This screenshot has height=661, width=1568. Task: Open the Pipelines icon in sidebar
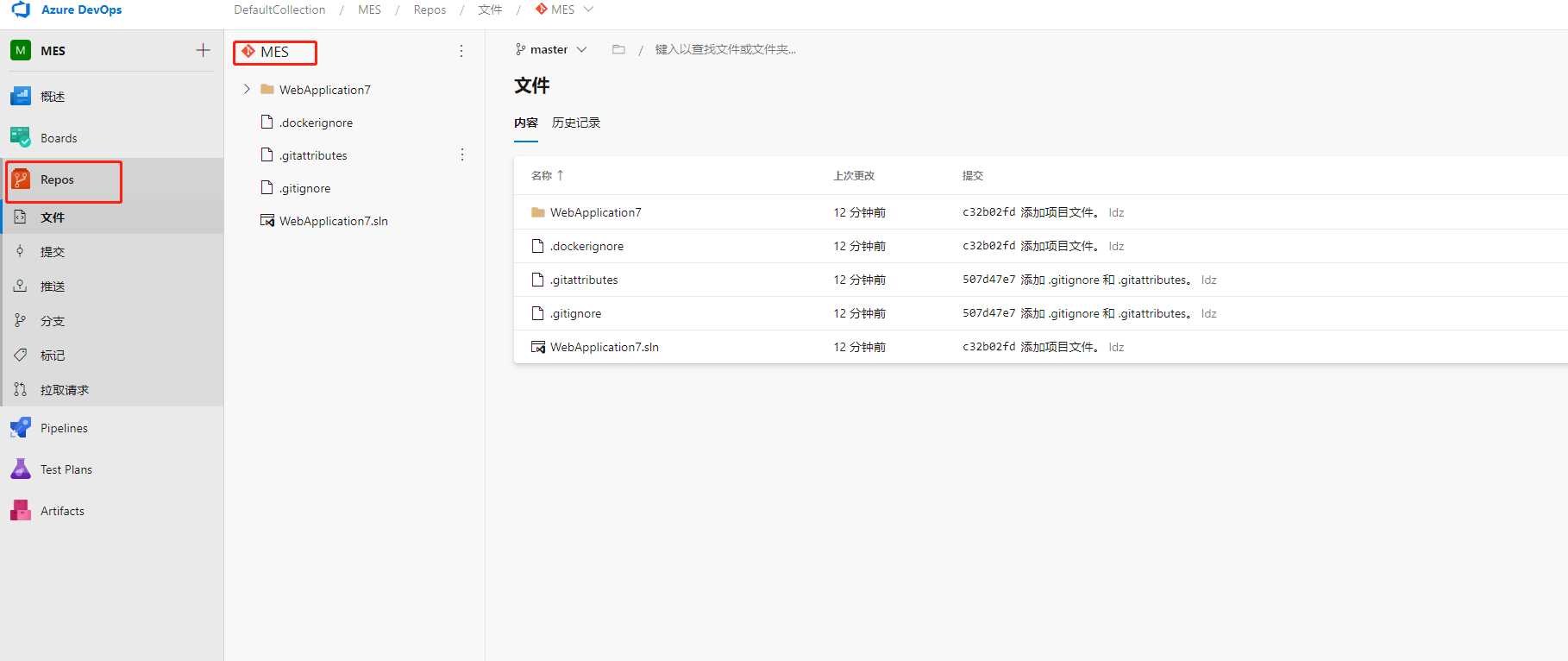point(21,428)
